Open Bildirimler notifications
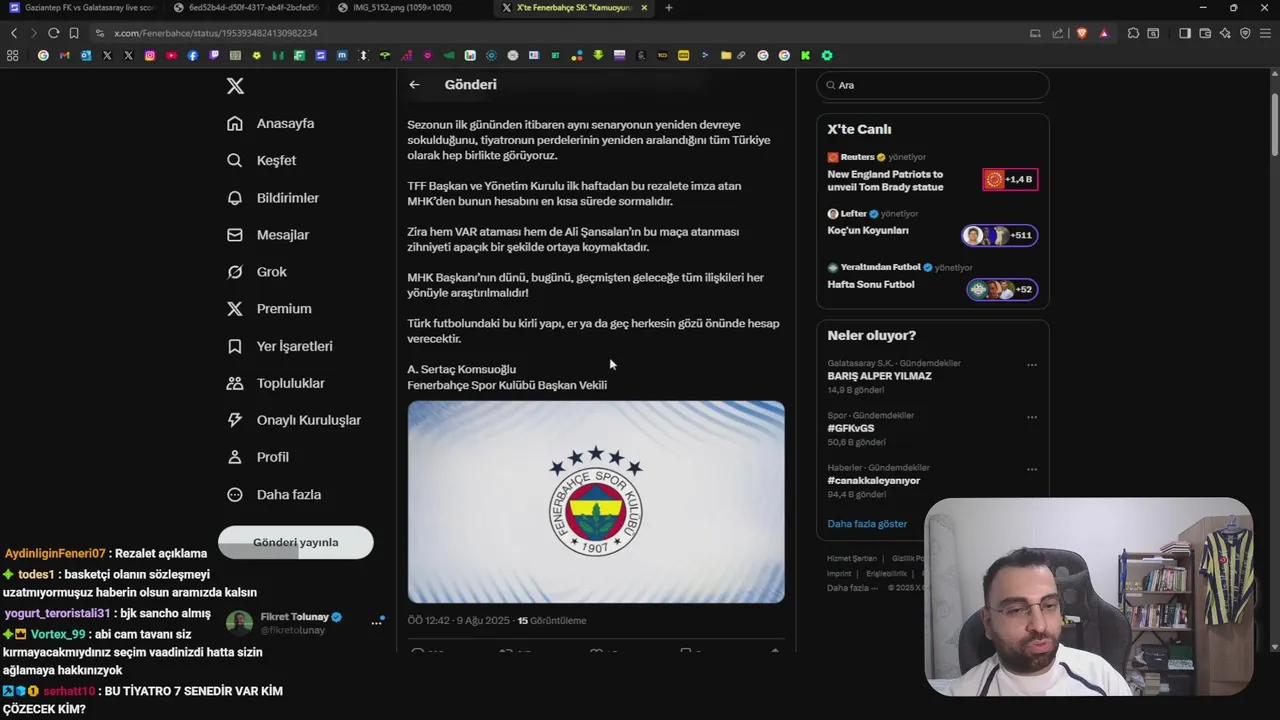The image size is (1280, 720). [x=273, y=198]
